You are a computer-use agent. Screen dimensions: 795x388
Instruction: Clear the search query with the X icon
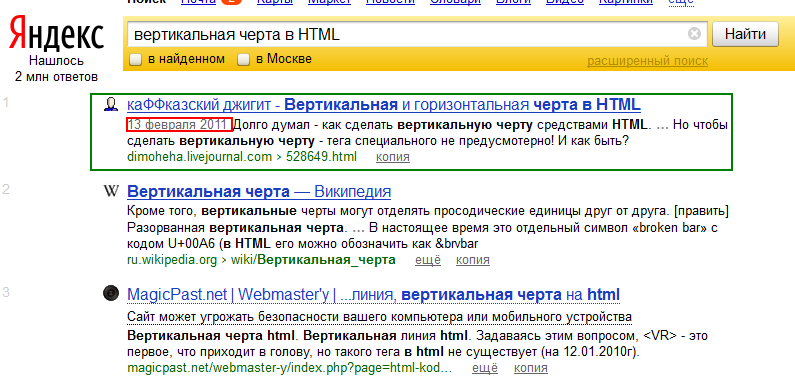(x=694, y=34)
